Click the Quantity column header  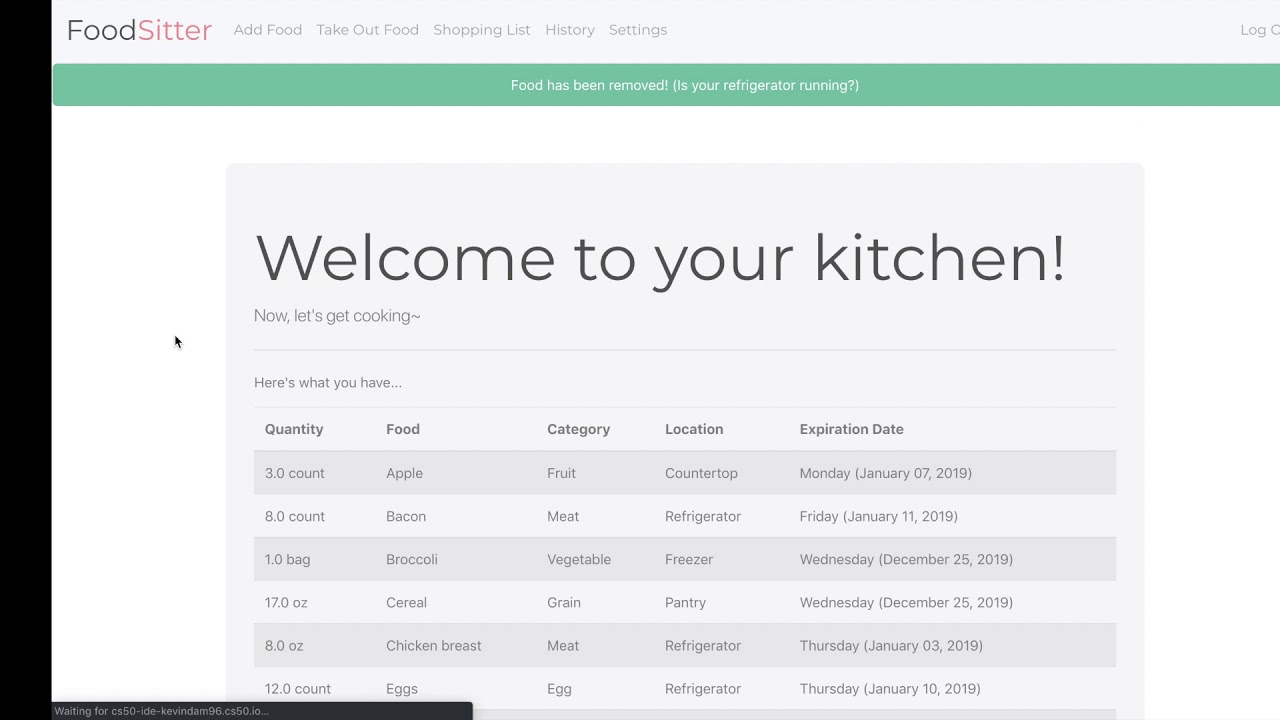point(294,429)
